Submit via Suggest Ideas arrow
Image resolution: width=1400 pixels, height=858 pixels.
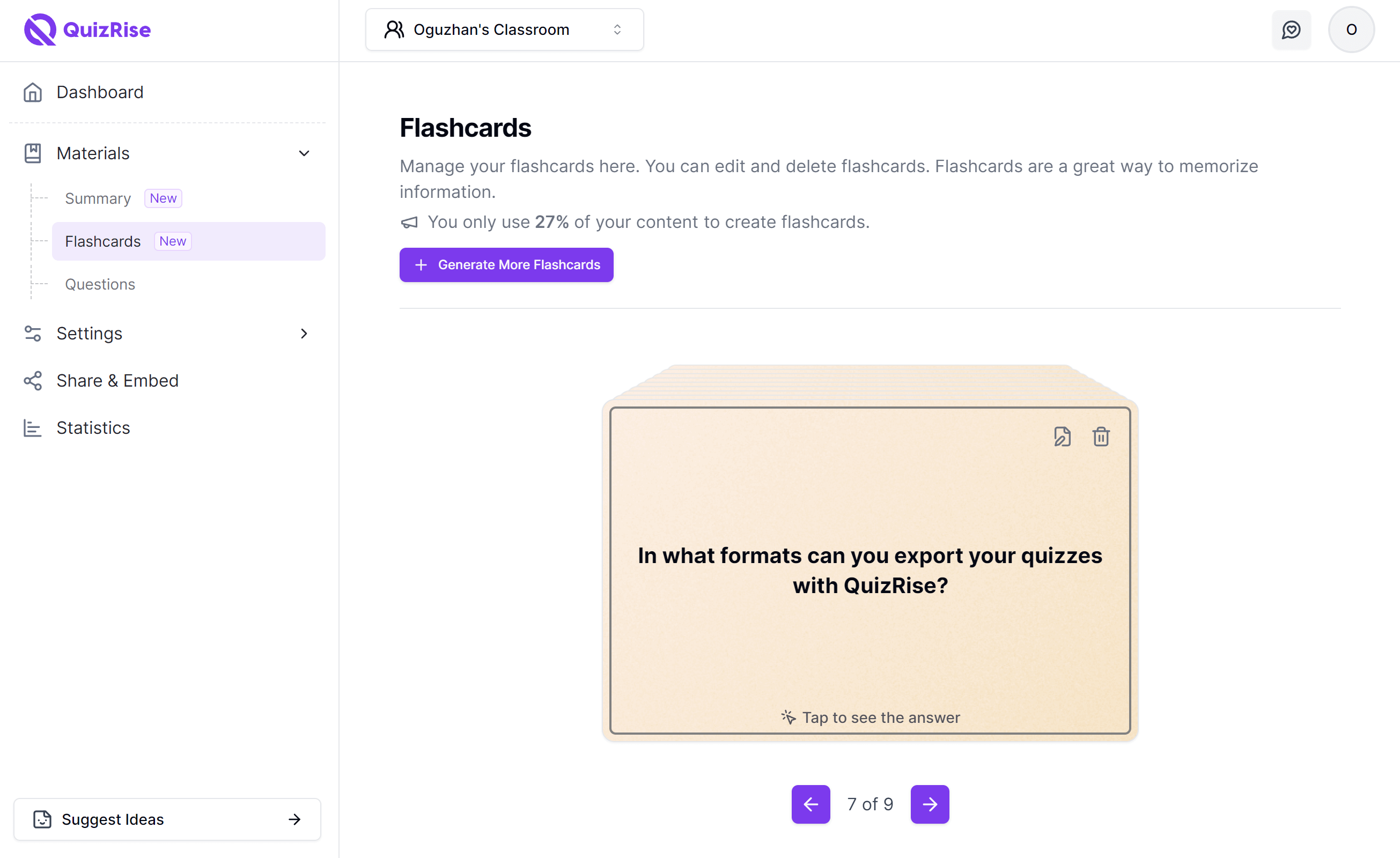click(294, 819)
